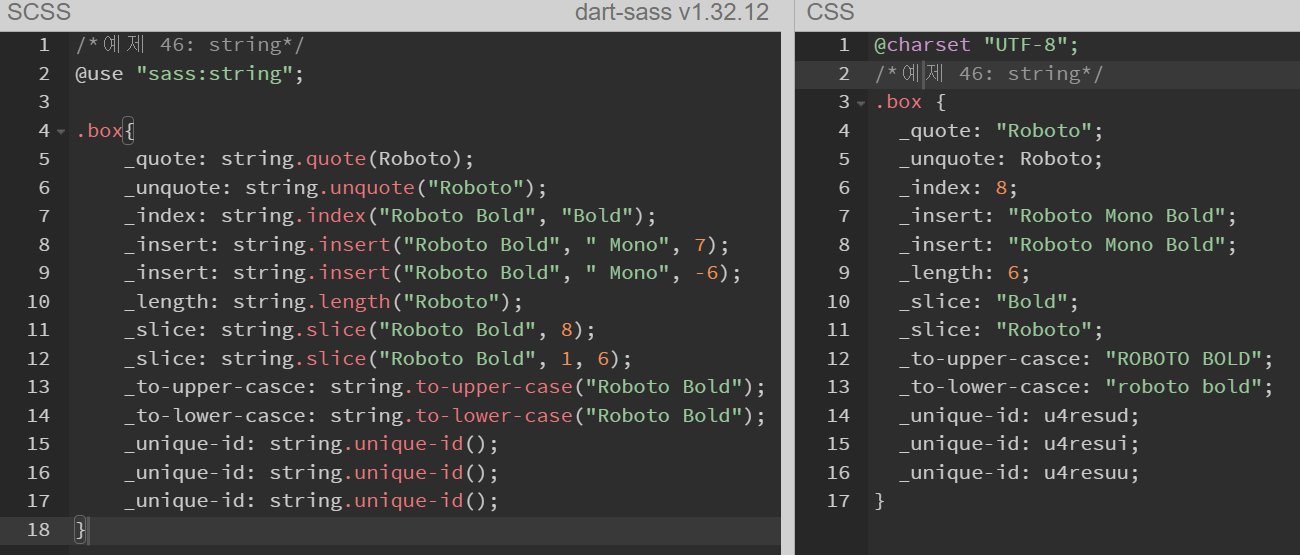
Task: Click the string.quote(Roboto) line
Action: (298, 159)
